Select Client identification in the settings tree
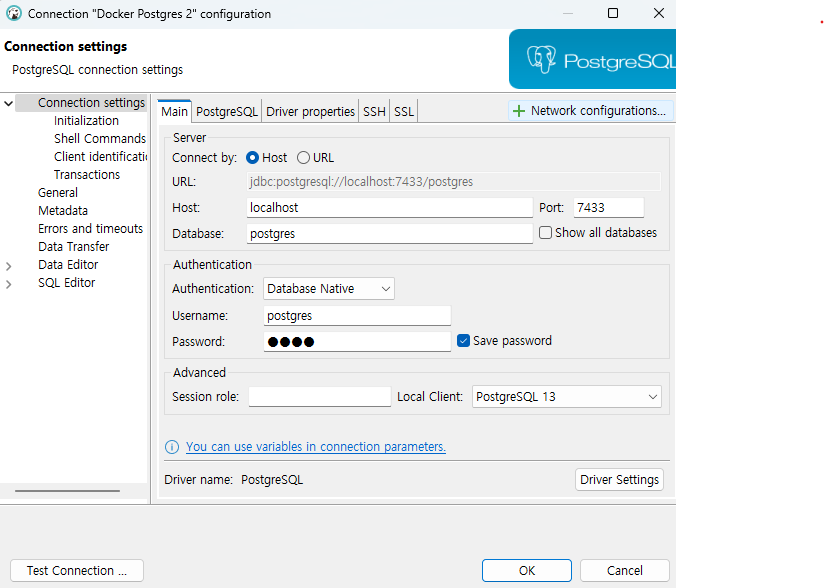The height and width of the screenshot is (588, 824). click(x=100, y=157)
